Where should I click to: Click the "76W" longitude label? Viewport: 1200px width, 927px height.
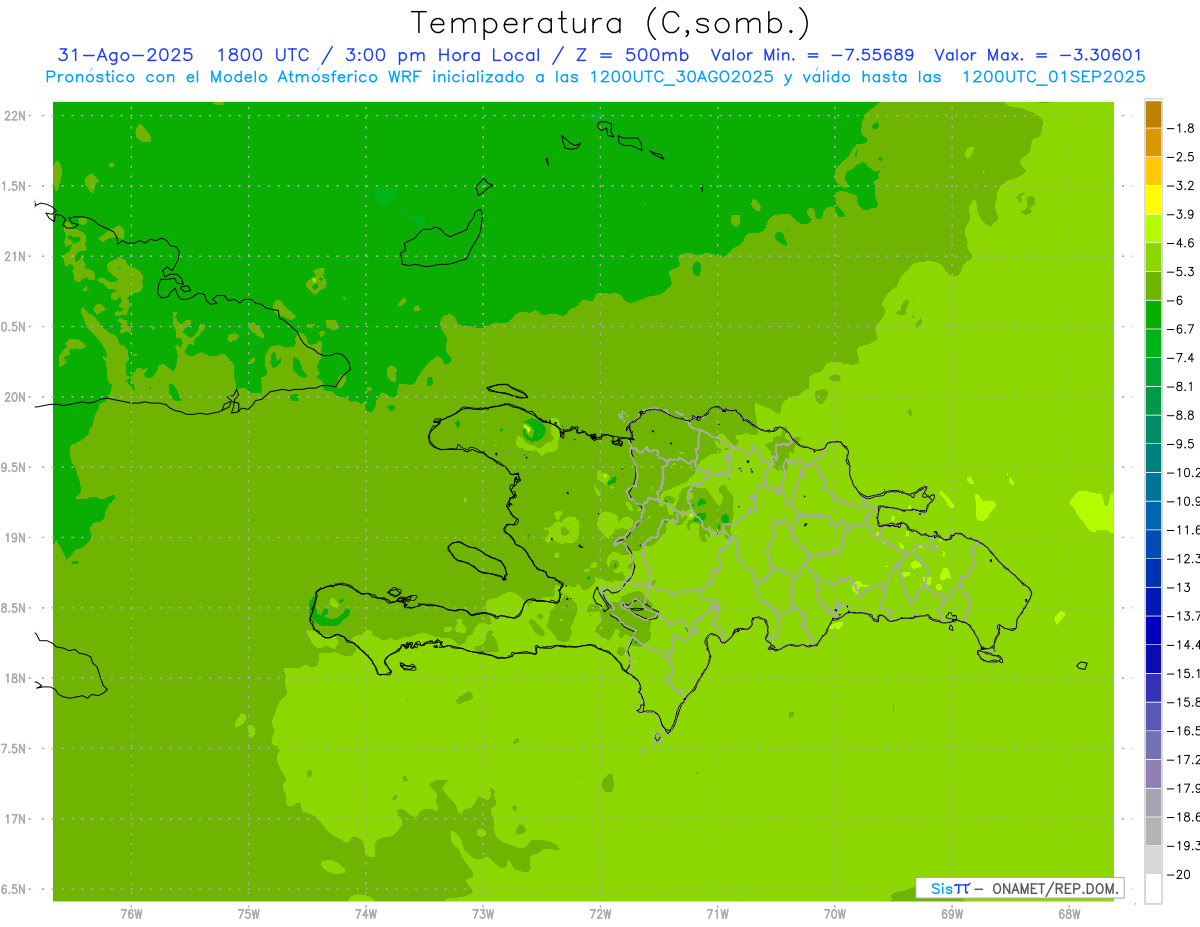(131, 914)
